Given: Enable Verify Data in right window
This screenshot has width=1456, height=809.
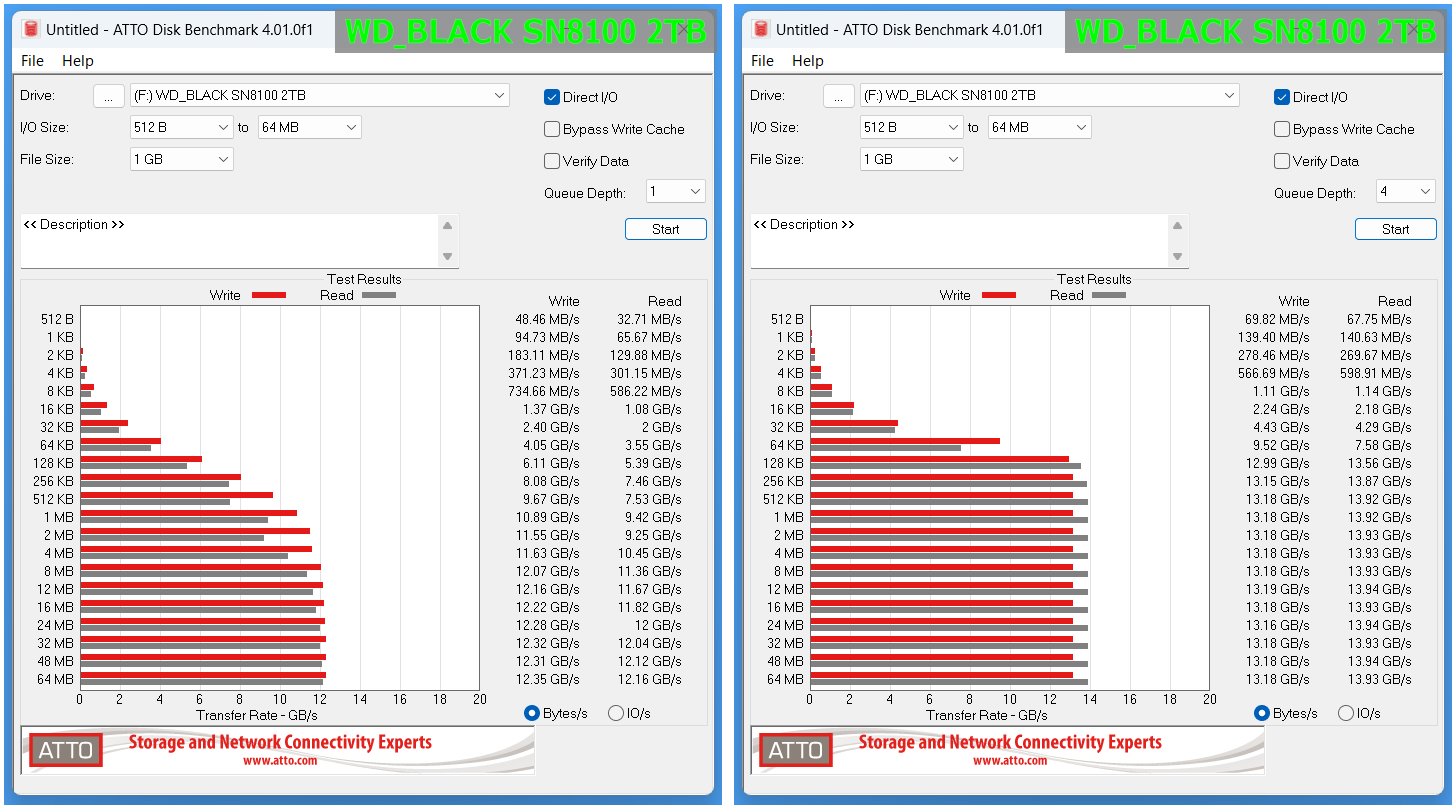Looking at the screenshot, I should [x=1281, y=161].
